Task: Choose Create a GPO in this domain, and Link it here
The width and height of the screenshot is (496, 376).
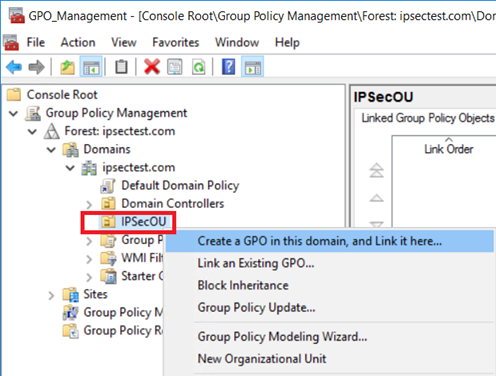Action: (330, 241)
